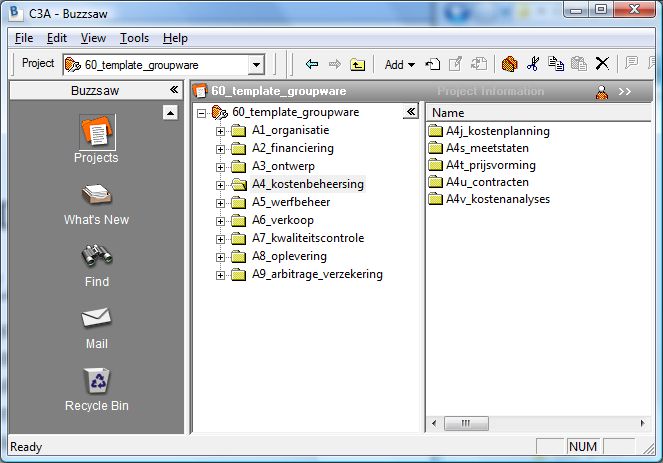Image resolution: width=663 pixels, height=463 pixels.
Task: Sort by the Name column header
Action: click(538, 113)
